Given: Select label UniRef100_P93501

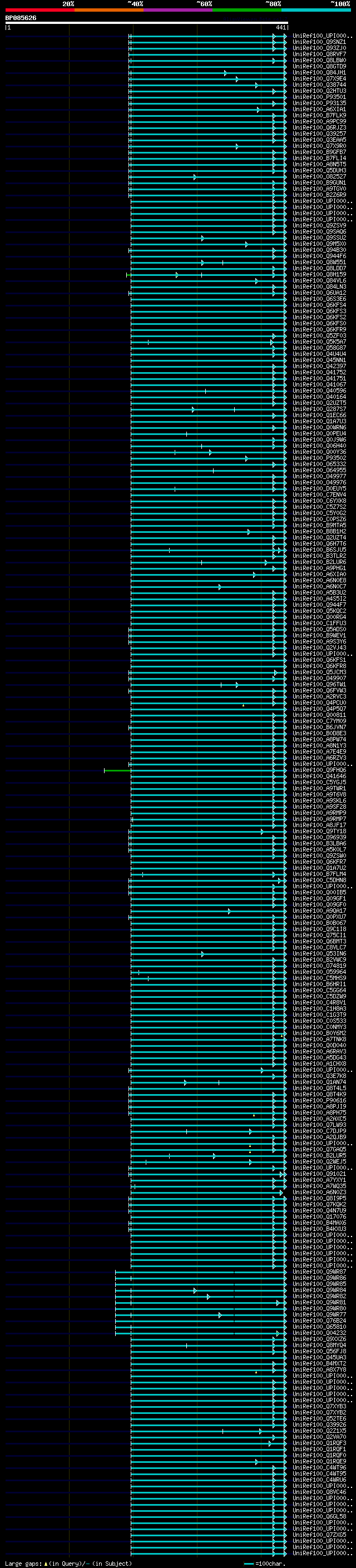Looking at the screenshot, I should 319,97.
